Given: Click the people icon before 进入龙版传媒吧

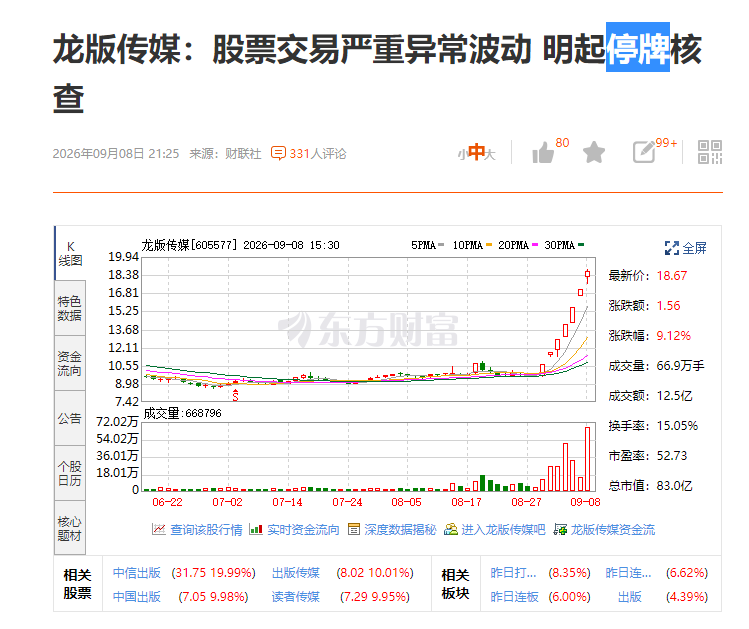Looking at the screenshot, I should 450,529.
